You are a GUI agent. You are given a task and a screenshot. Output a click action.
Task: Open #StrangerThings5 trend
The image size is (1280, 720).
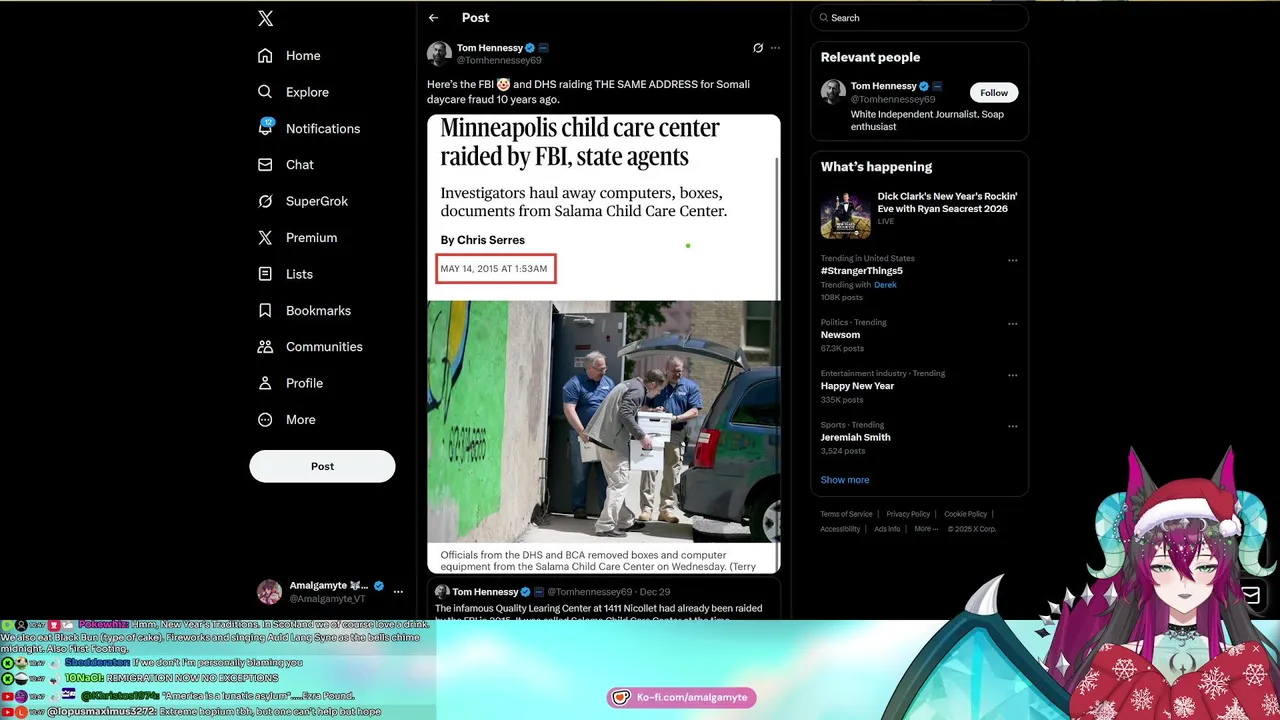[862, 271]
